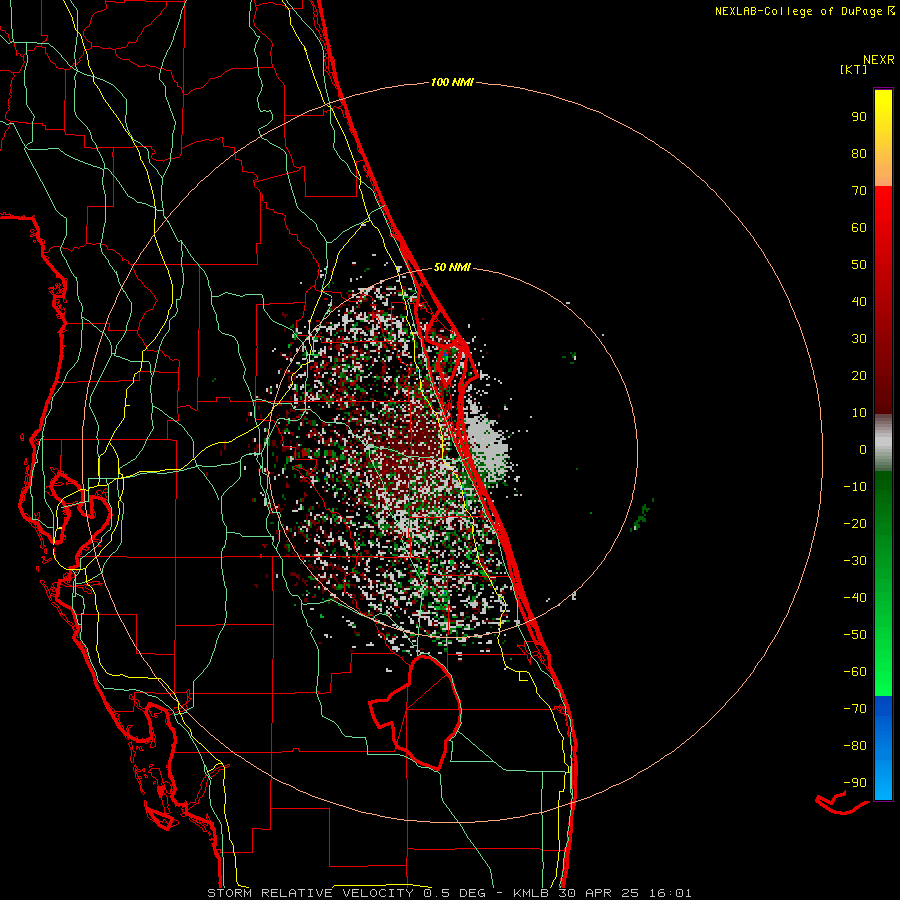Click the gray echo blob offshore of radar
This screenshot has height=900, width=900.
(488, 448)
